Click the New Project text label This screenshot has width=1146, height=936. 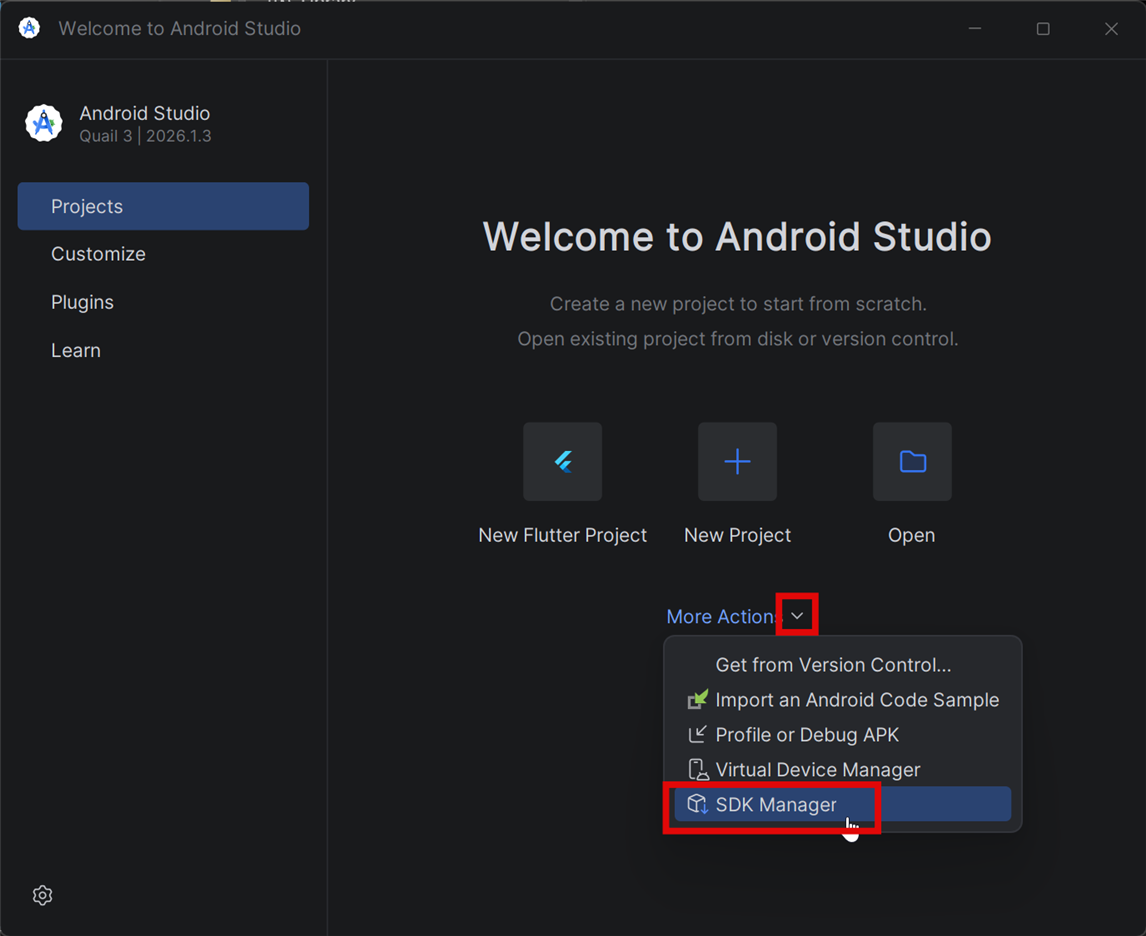(737, 535)
